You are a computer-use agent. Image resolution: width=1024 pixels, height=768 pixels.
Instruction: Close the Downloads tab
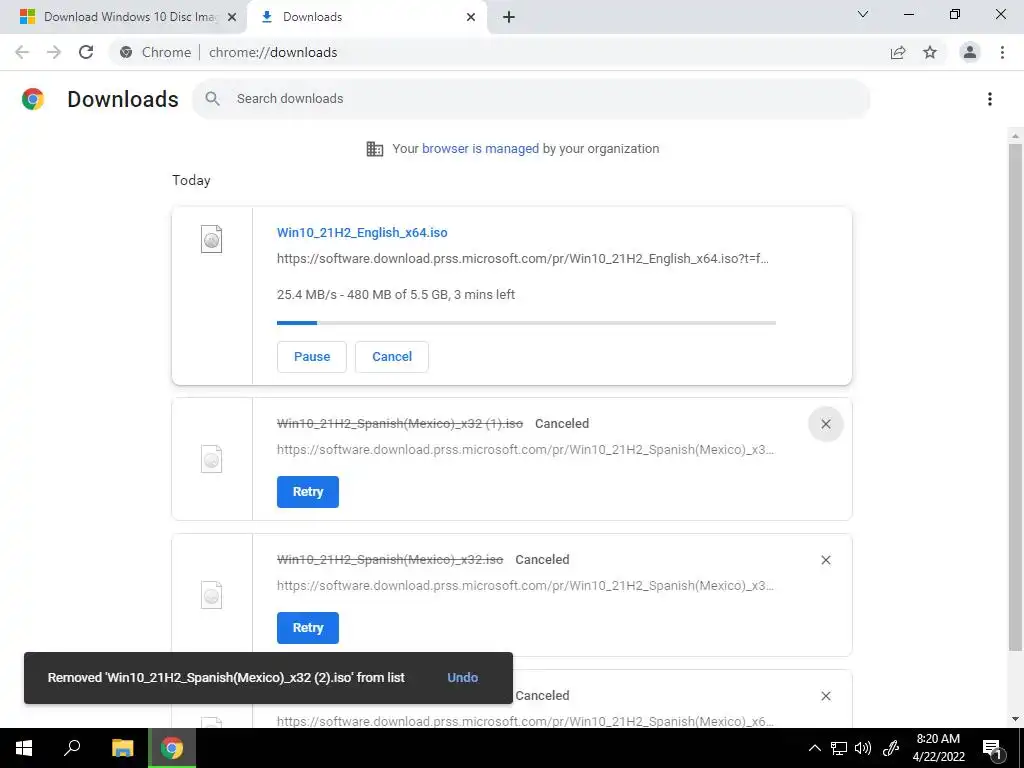(471, 17)
